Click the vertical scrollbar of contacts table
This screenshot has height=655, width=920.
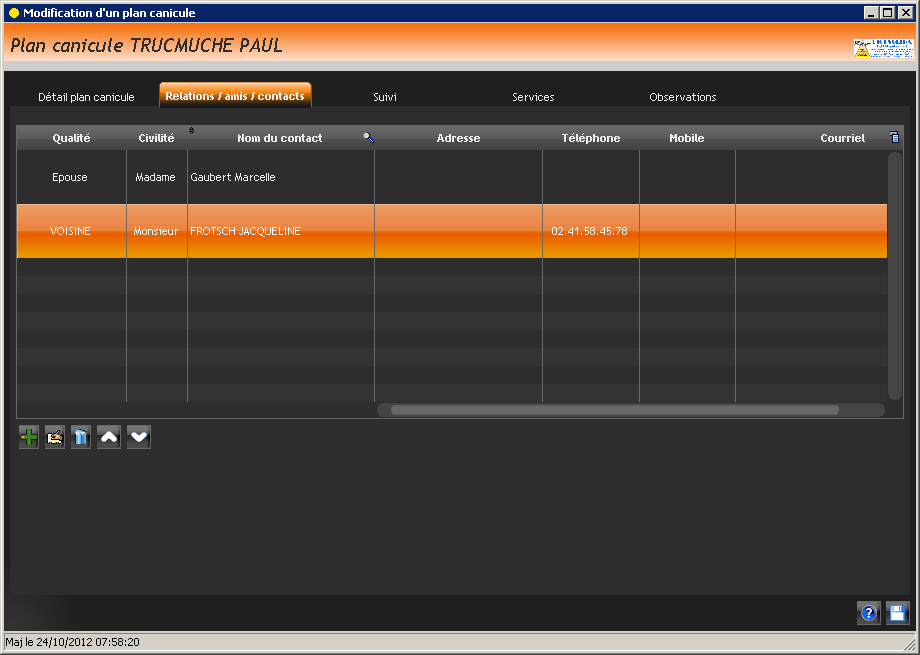click(x=894, y=270)
